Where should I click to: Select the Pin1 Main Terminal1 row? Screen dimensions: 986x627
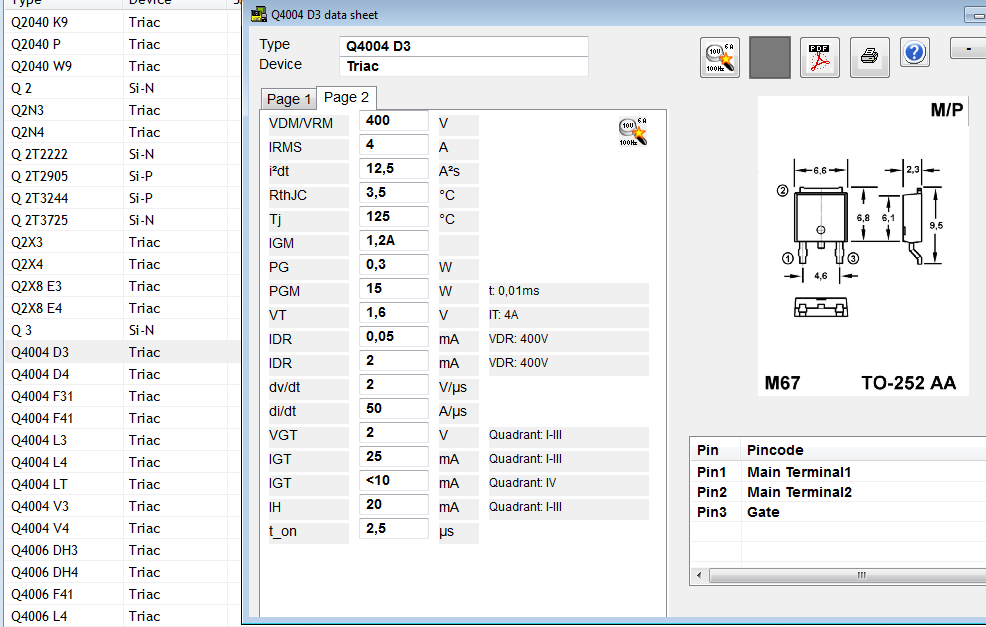pos(838,472)
